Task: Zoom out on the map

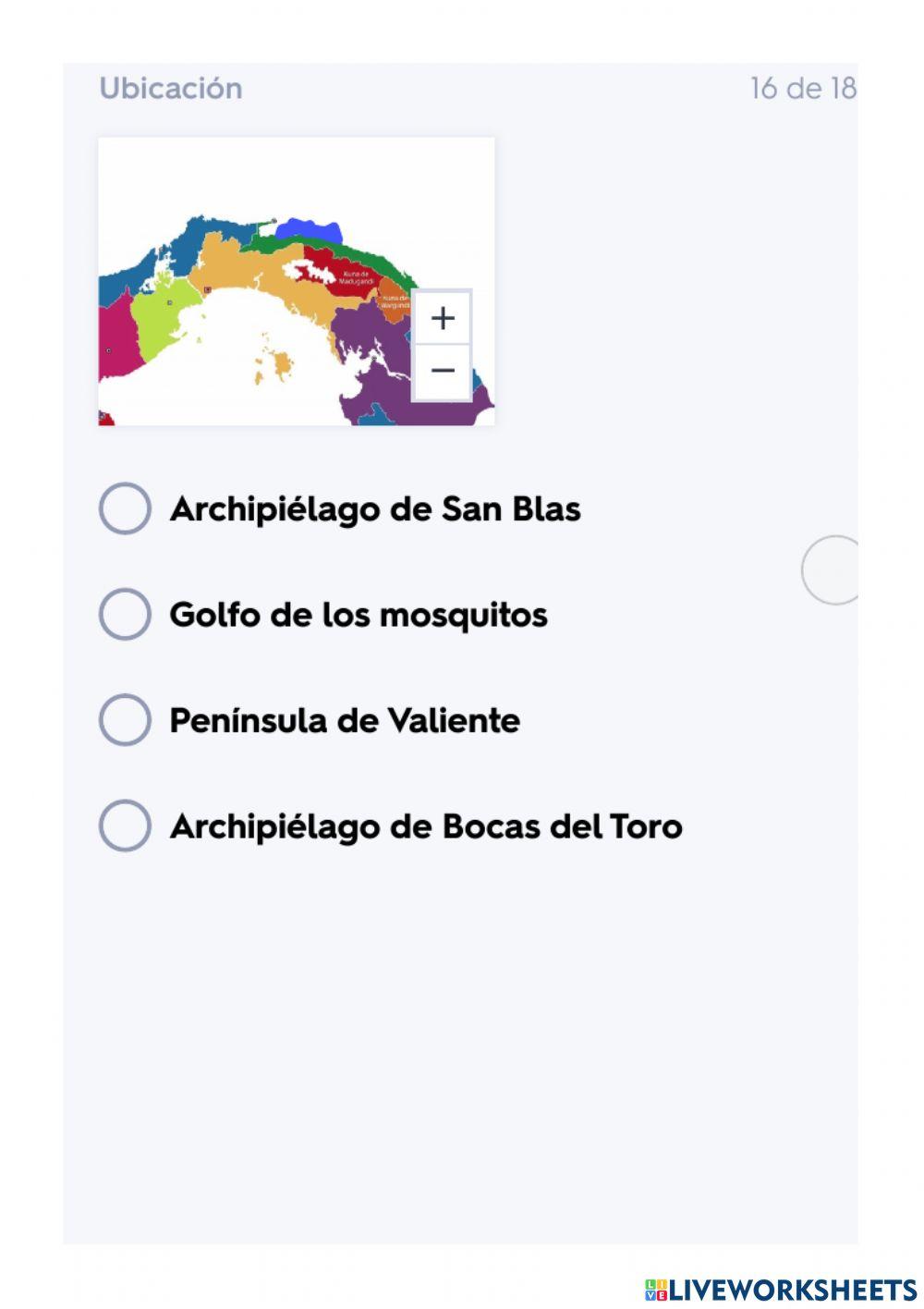Action: [x=443, y=371]
